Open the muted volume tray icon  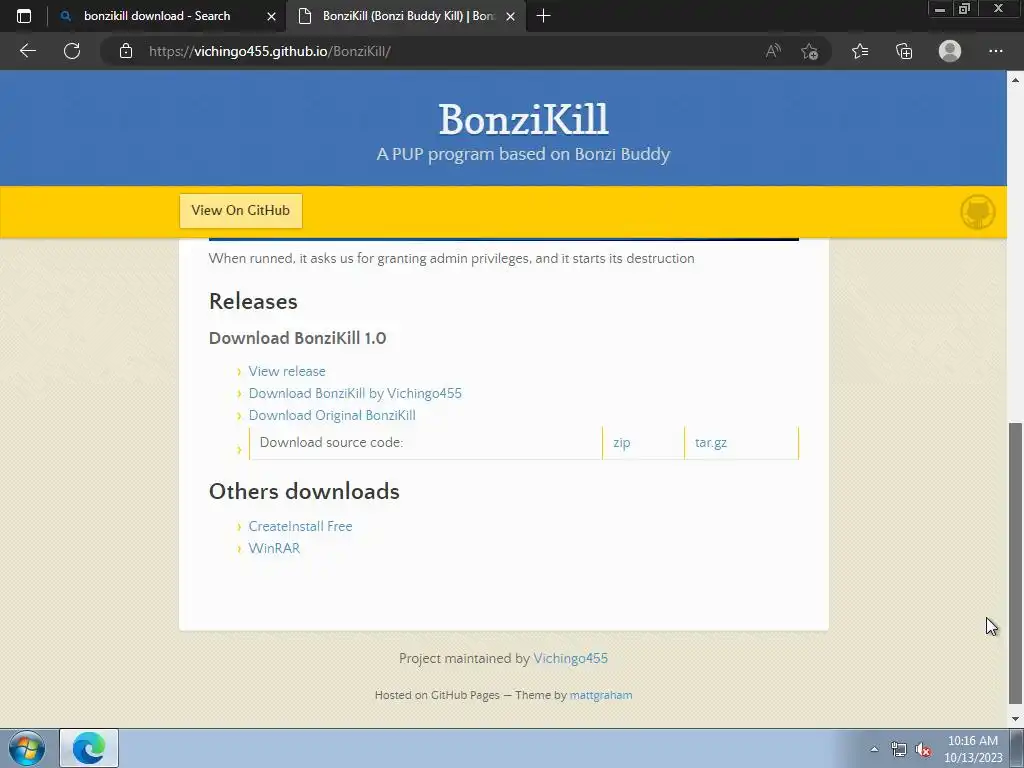(923, 750)
